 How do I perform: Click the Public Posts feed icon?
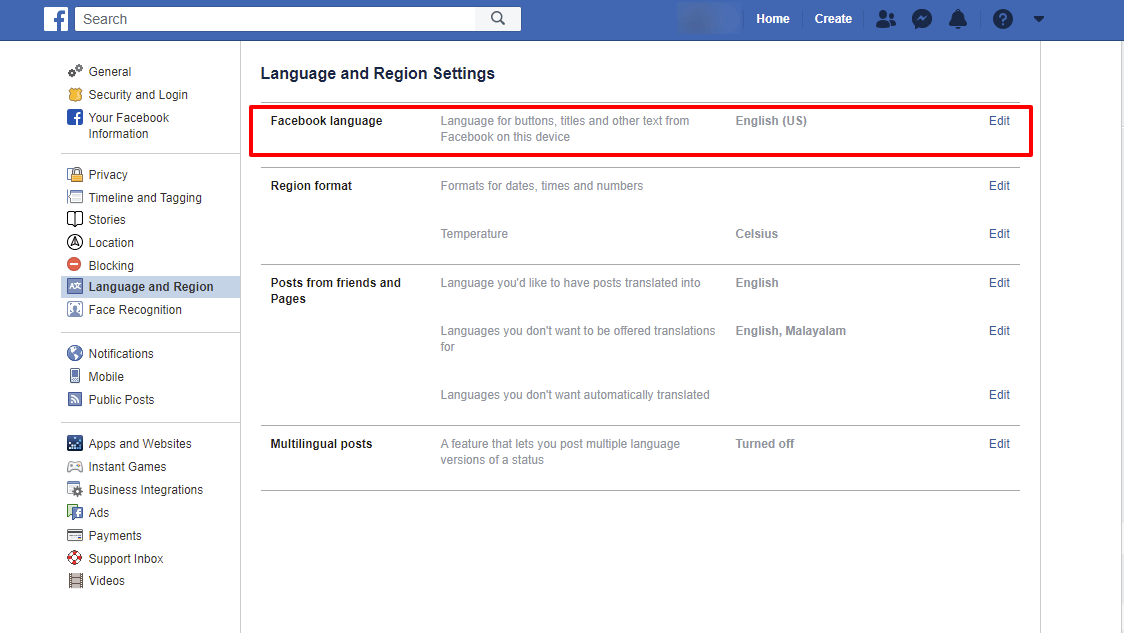point(75,399)
